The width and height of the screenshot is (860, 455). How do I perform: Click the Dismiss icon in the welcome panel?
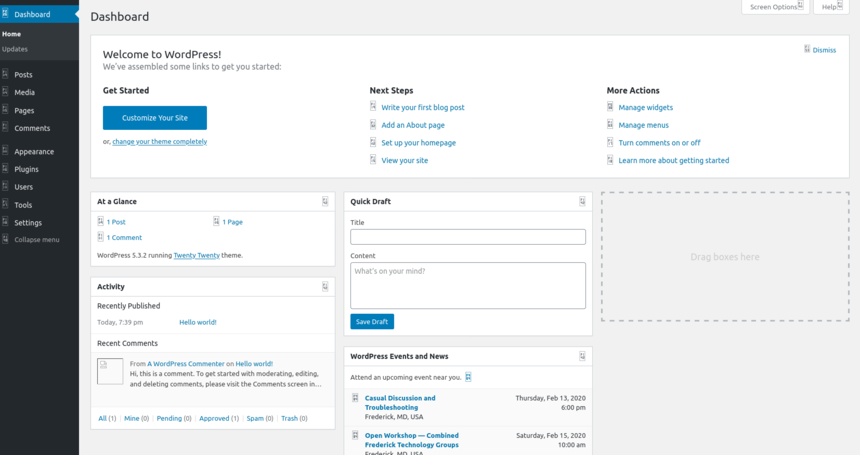[807, 49]
